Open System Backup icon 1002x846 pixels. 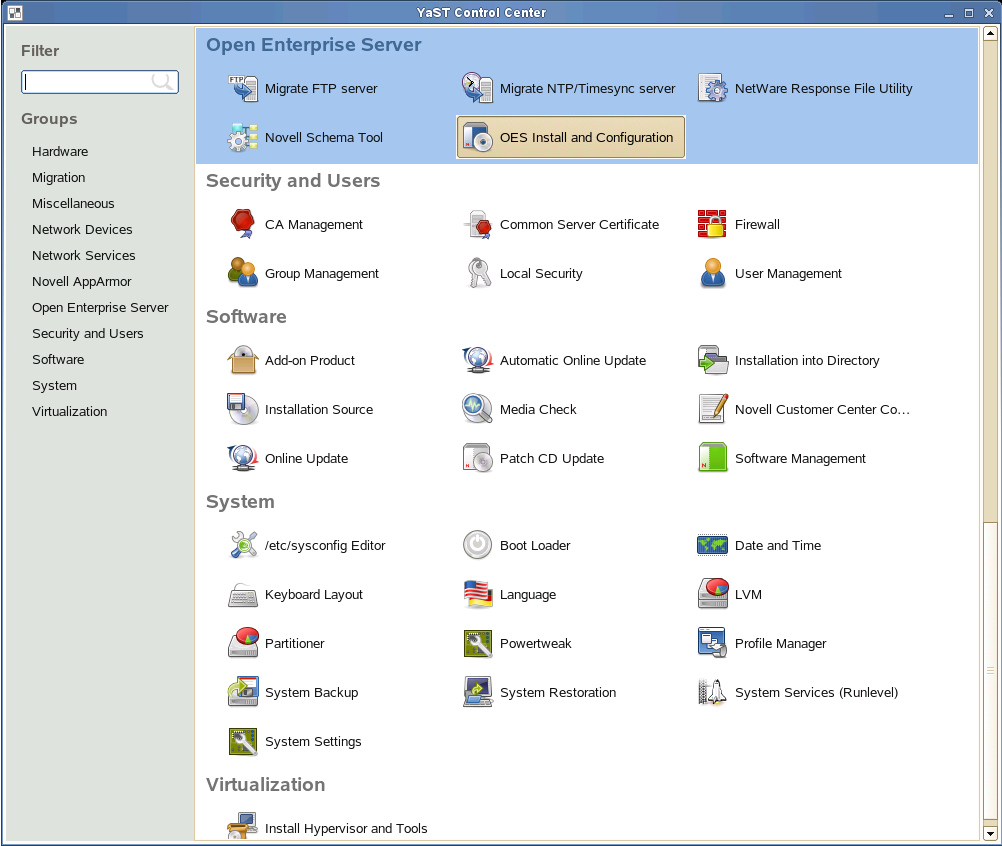point(243,692)
